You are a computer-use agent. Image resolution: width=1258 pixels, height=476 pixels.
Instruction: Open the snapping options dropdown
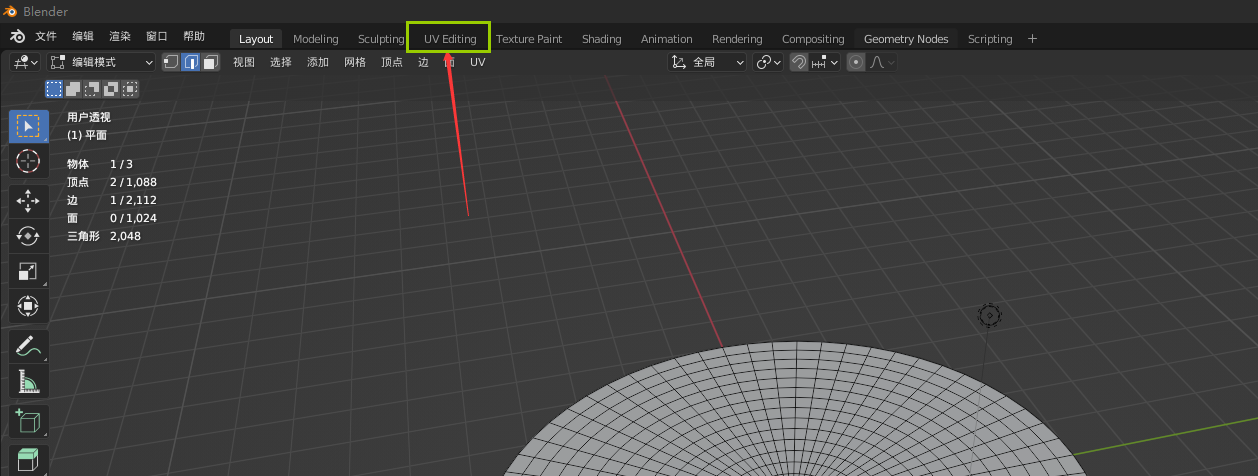[x=824, y=62]
